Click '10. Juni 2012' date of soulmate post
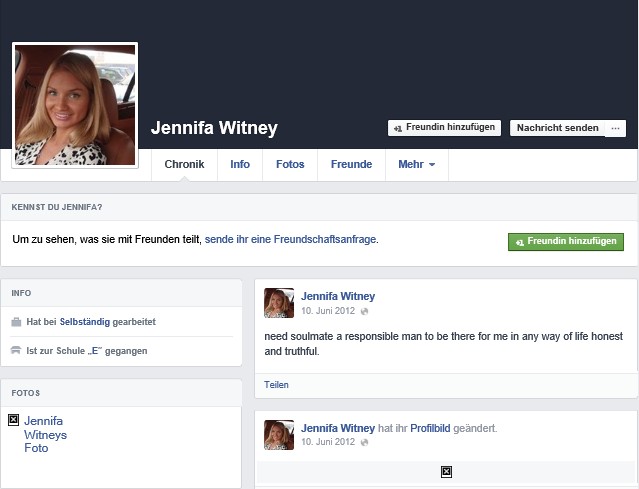This screenshot has height=489, width=639. pyautogui.click(x=328, y=311)
